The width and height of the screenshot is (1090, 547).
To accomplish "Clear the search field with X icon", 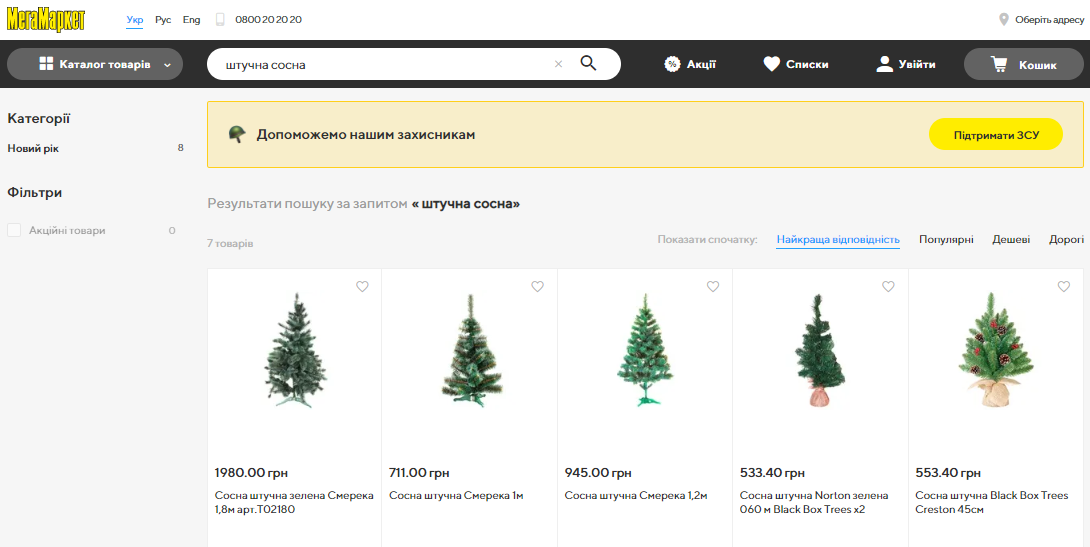I will pos(558,64).
